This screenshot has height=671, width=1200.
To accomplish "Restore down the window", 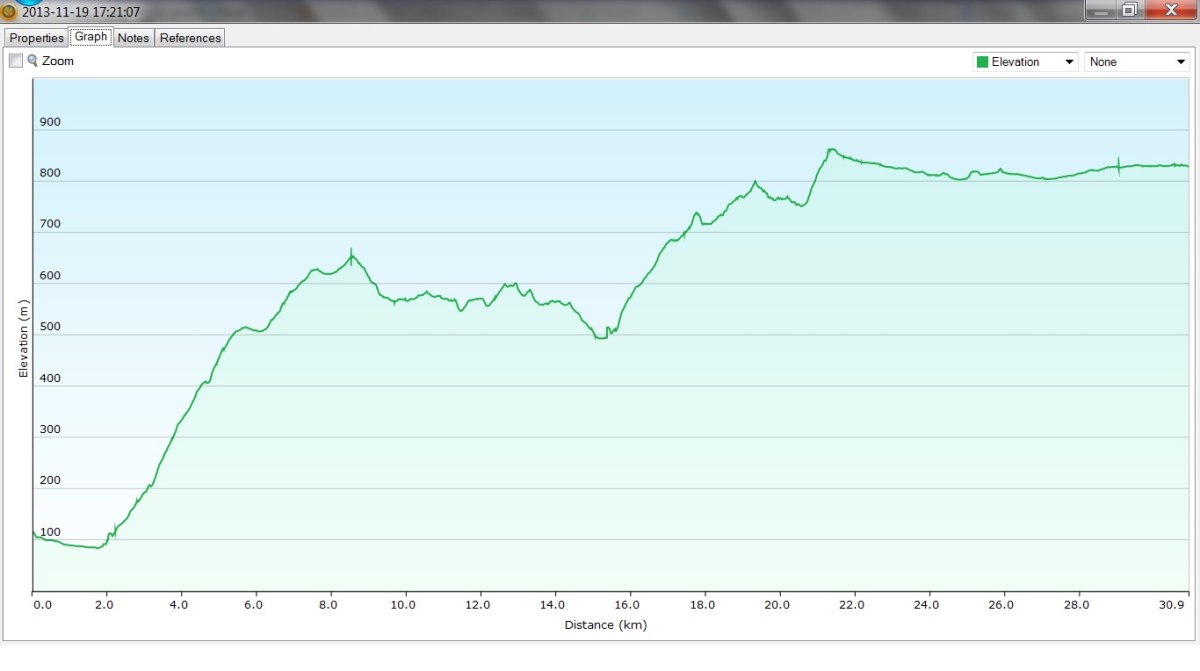I will pyautogui.click(x=1129, y=10).
